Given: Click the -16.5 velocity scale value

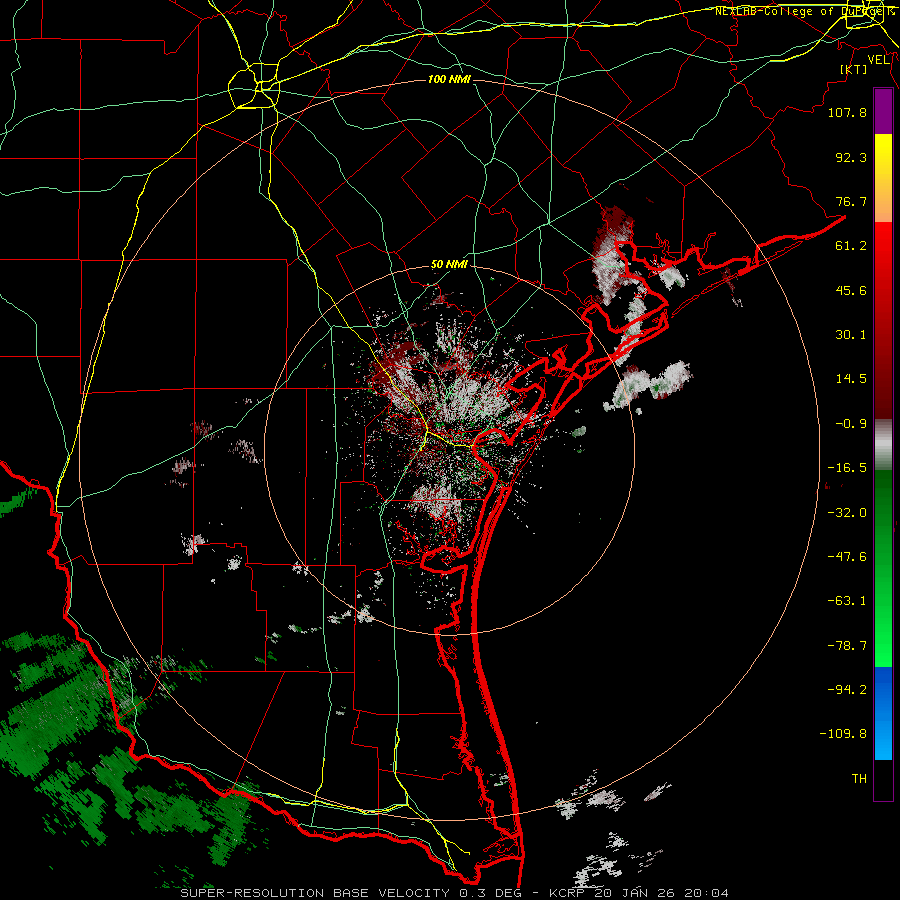Looking at the screenshot, I should coord(847,468).
